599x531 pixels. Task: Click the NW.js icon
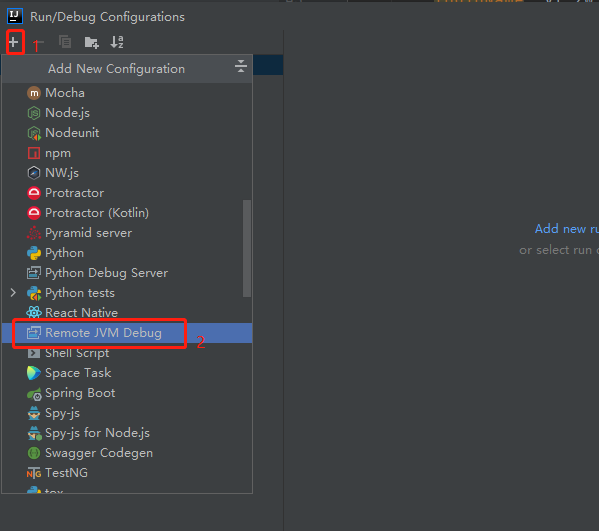click(x=34, y=173)
